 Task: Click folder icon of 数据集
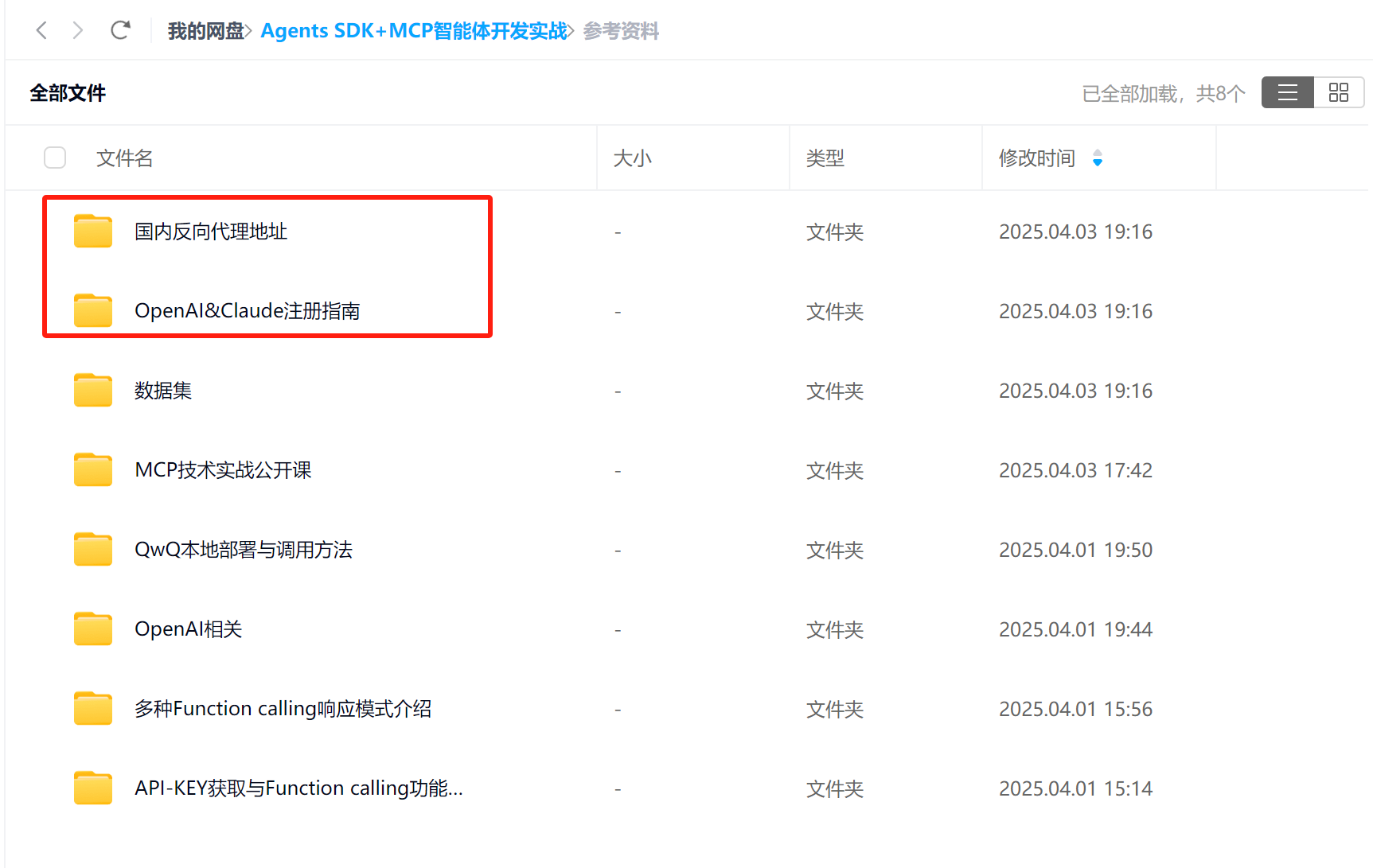coord(93,391)
